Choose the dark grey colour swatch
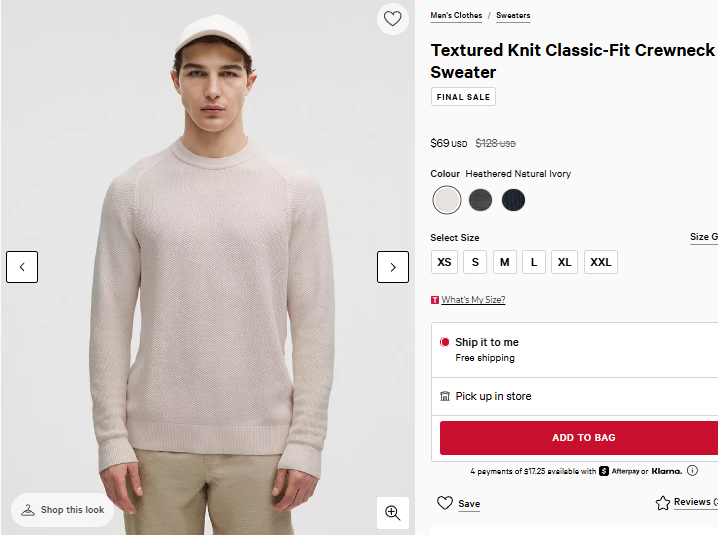The width and height of the screenshot is (718, 535). pos(480,200)
